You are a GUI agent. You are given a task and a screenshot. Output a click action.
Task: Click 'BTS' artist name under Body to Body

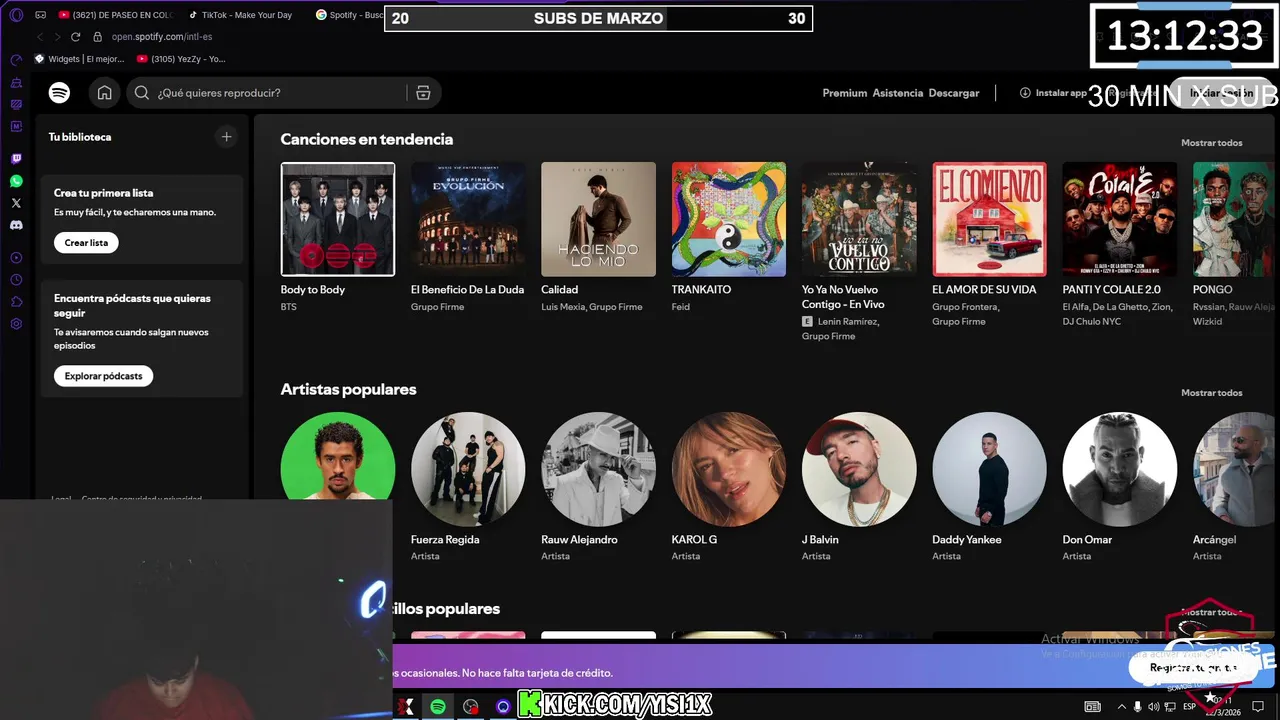(x=288, y=307)
